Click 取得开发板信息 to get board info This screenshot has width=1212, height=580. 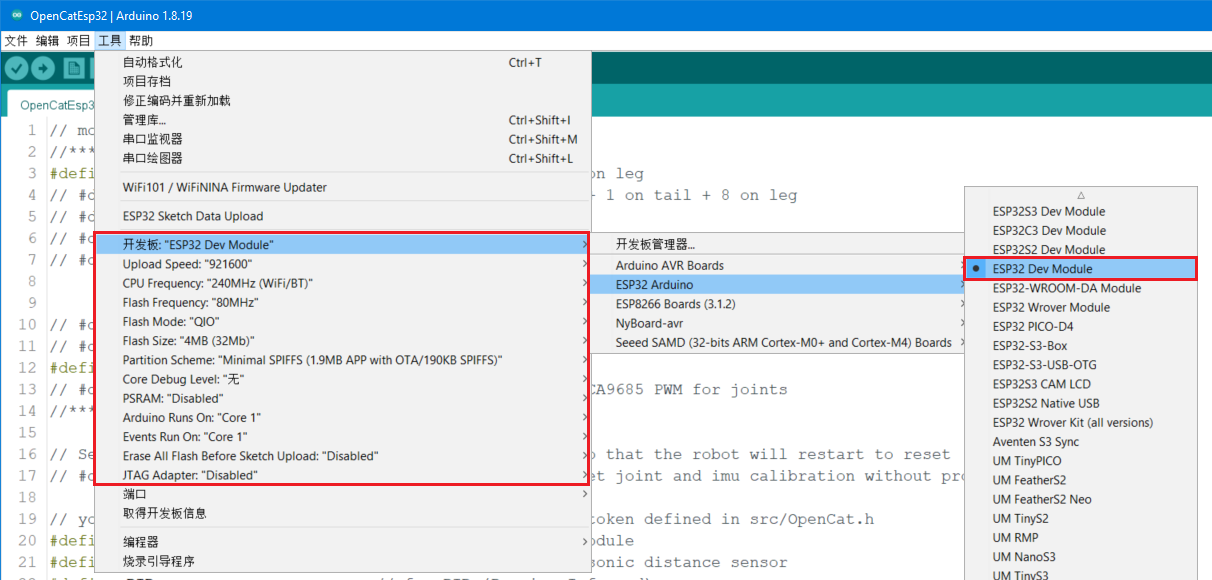coord(342,513)
